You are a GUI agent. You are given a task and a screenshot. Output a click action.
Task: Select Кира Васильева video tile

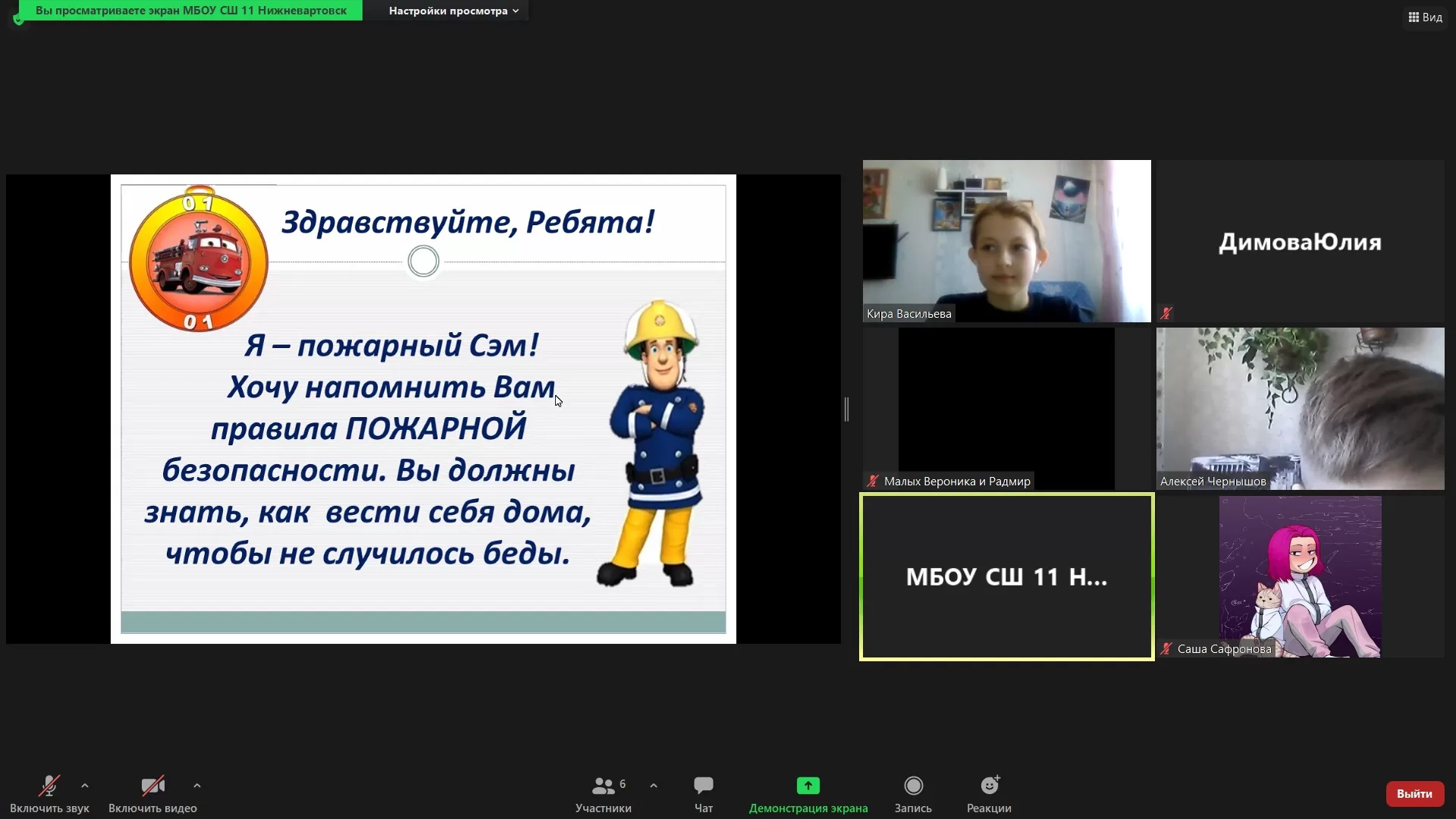pos(1006,241)
